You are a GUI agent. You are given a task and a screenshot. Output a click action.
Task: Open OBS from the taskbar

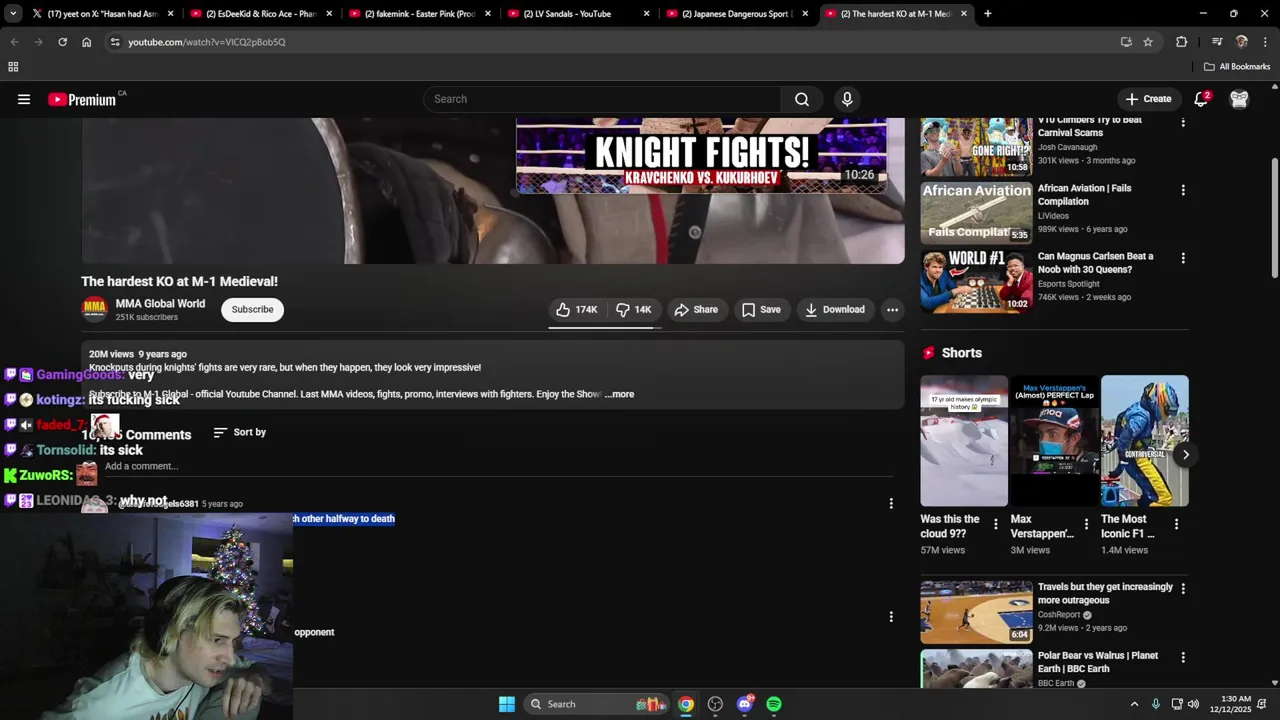(715, 704)
